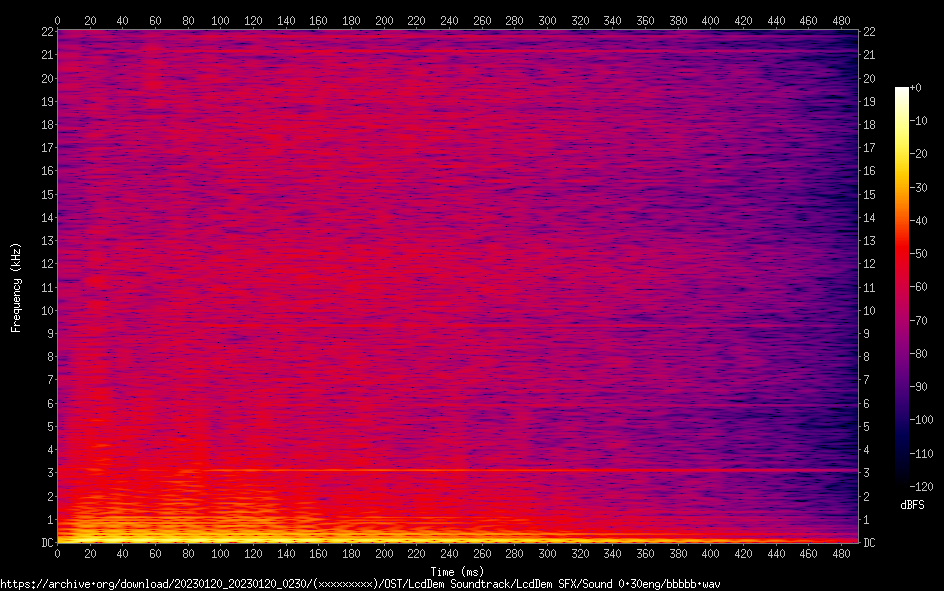Click the "Time (ms)" axis label
This screenshot has width=944, height=591.
click(x=456, y=571)
